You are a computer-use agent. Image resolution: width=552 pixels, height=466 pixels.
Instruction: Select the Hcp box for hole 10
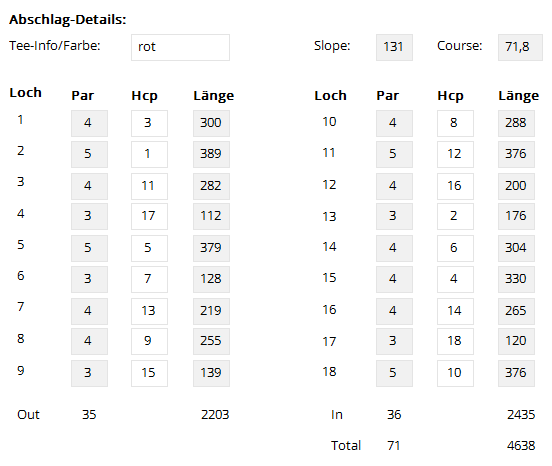(455, 124)
